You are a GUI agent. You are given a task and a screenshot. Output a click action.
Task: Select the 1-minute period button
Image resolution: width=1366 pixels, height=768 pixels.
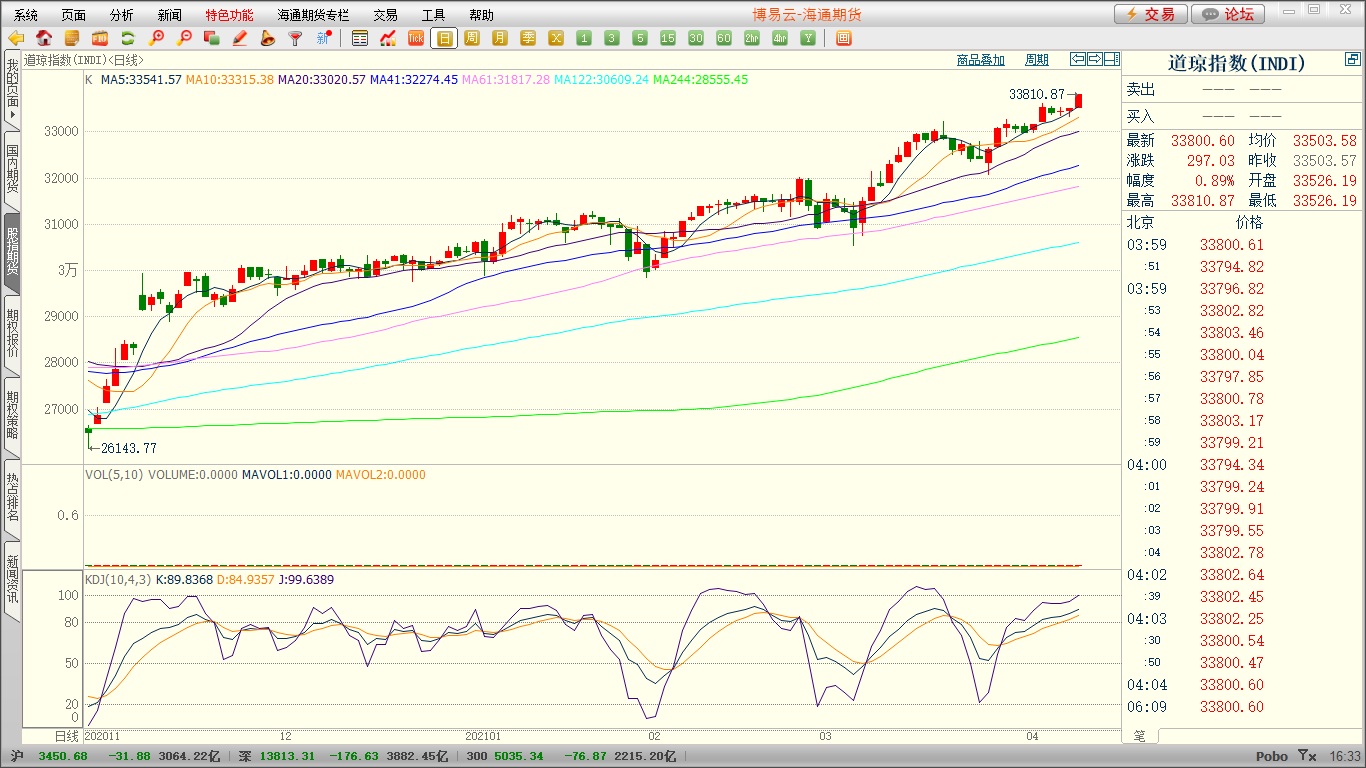tap(584, 38)
